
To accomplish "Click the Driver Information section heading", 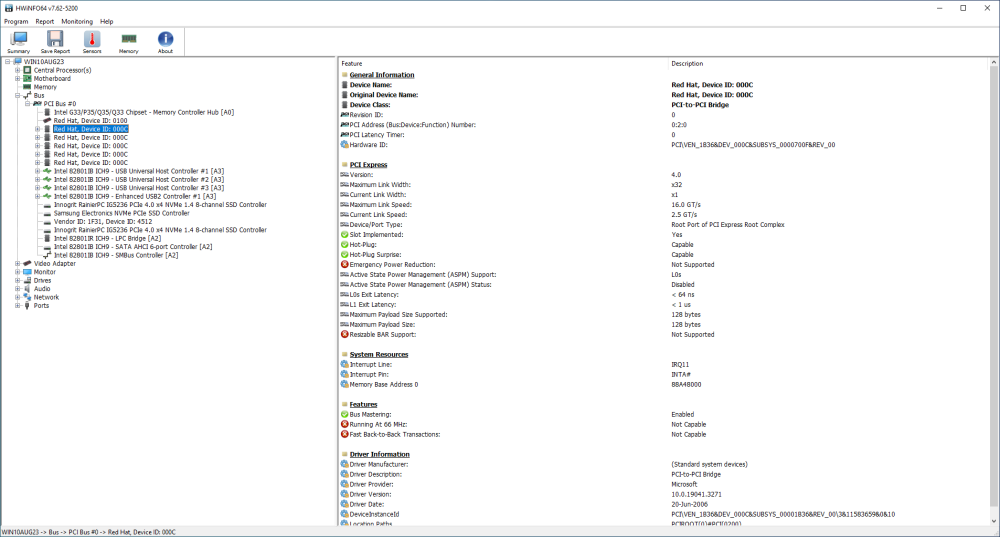I will [379, 455].
